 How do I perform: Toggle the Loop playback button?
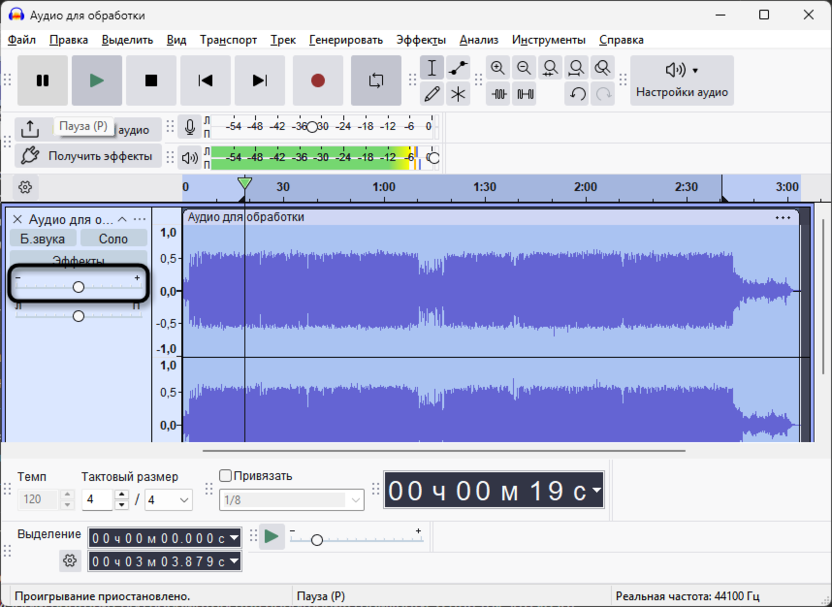coord(376,81)
